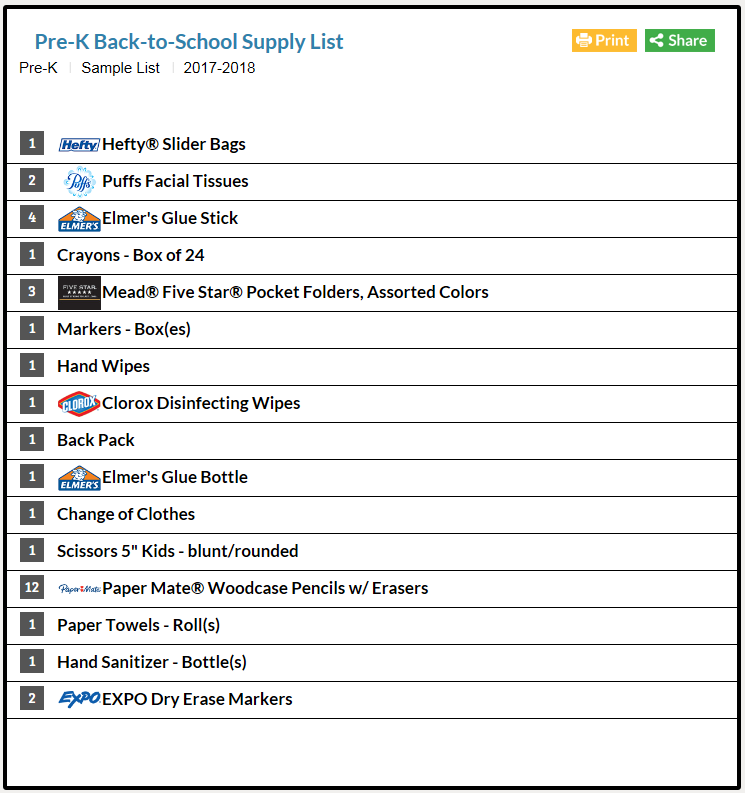Share the supply list
Viewport: 745px width, 793px height.
pyautogui.click(x=680, y=40)
